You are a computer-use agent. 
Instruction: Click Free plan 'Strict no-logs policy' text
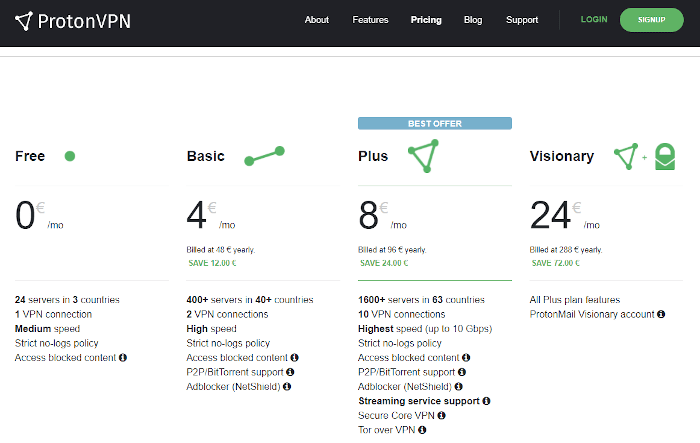(56, 343)
